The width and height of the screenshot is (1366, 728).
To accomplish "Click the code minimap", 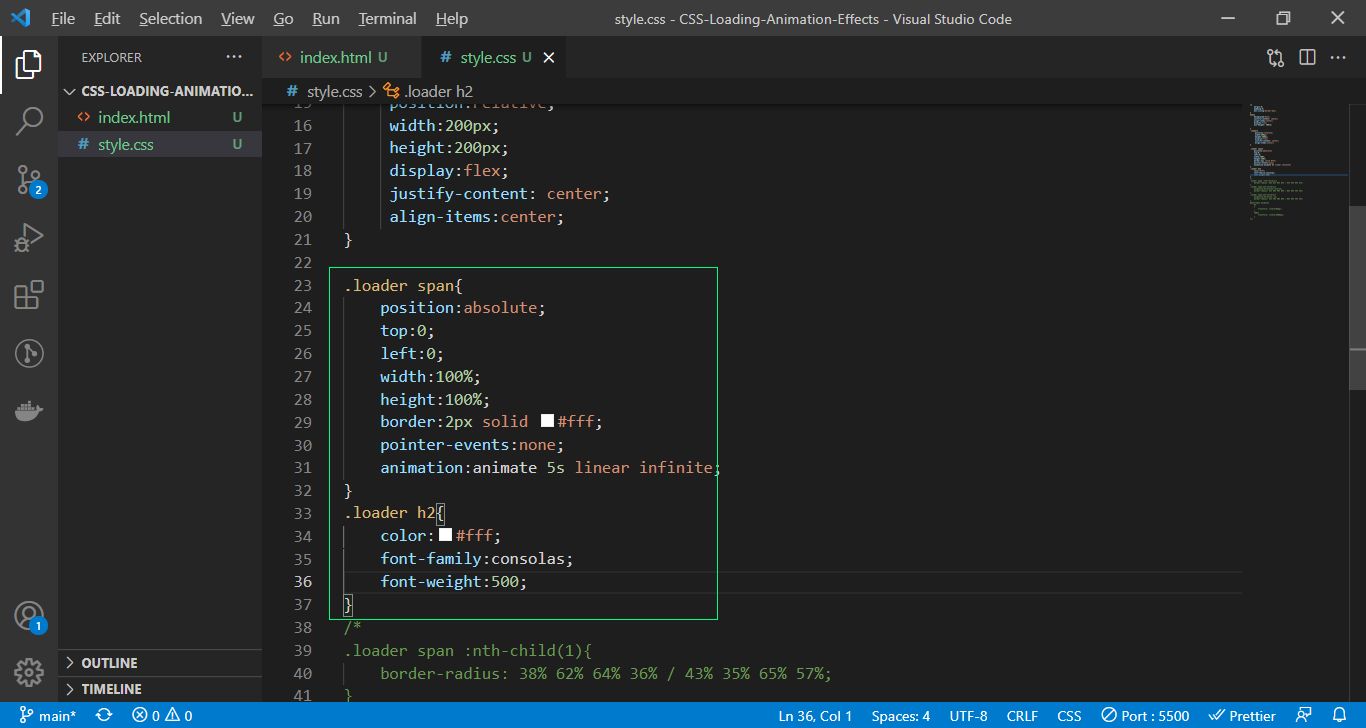I will click(x=1293, y=160).
